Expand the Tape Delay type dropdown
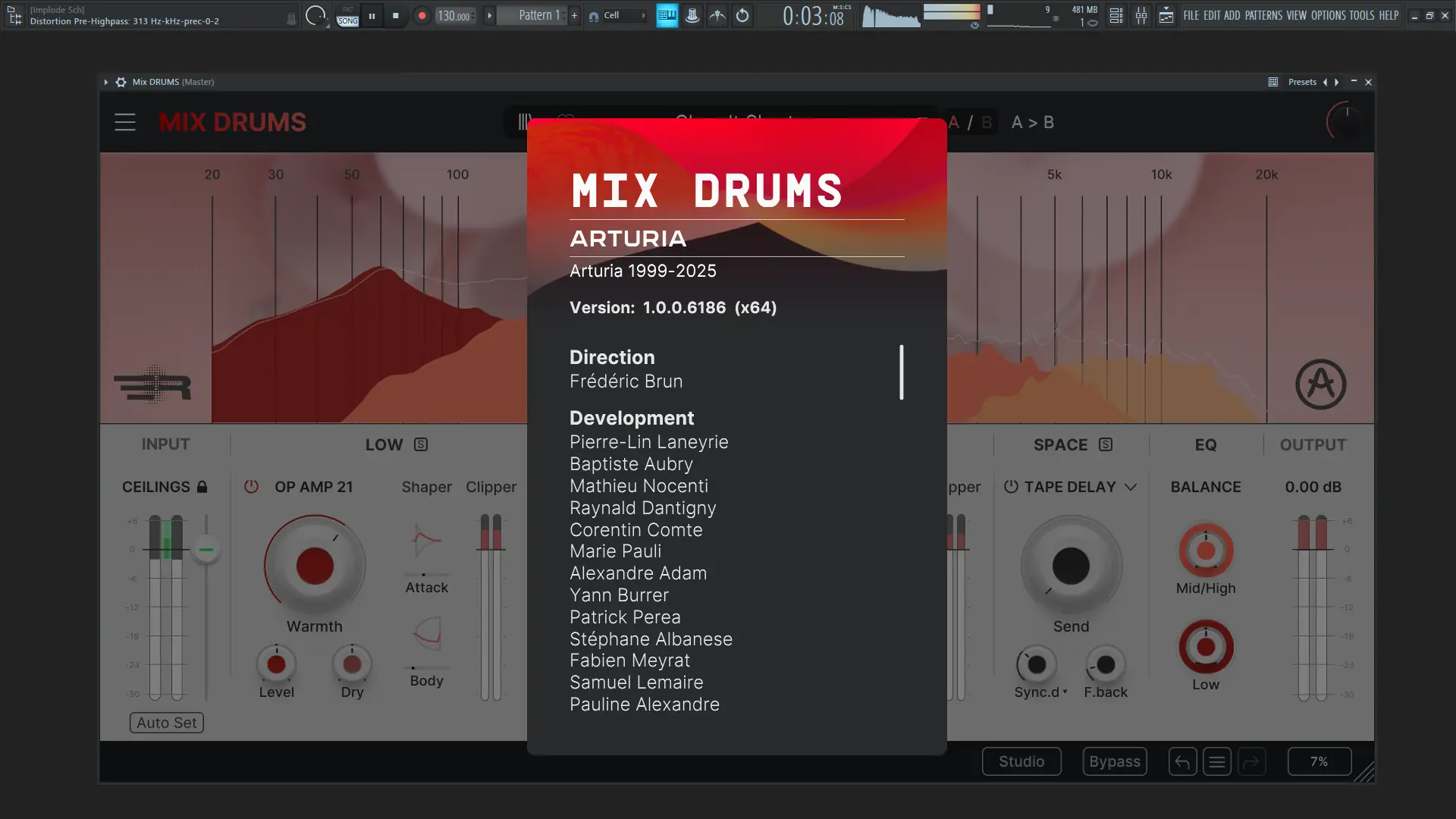The image size is (1456, 819). (1131, 487)
